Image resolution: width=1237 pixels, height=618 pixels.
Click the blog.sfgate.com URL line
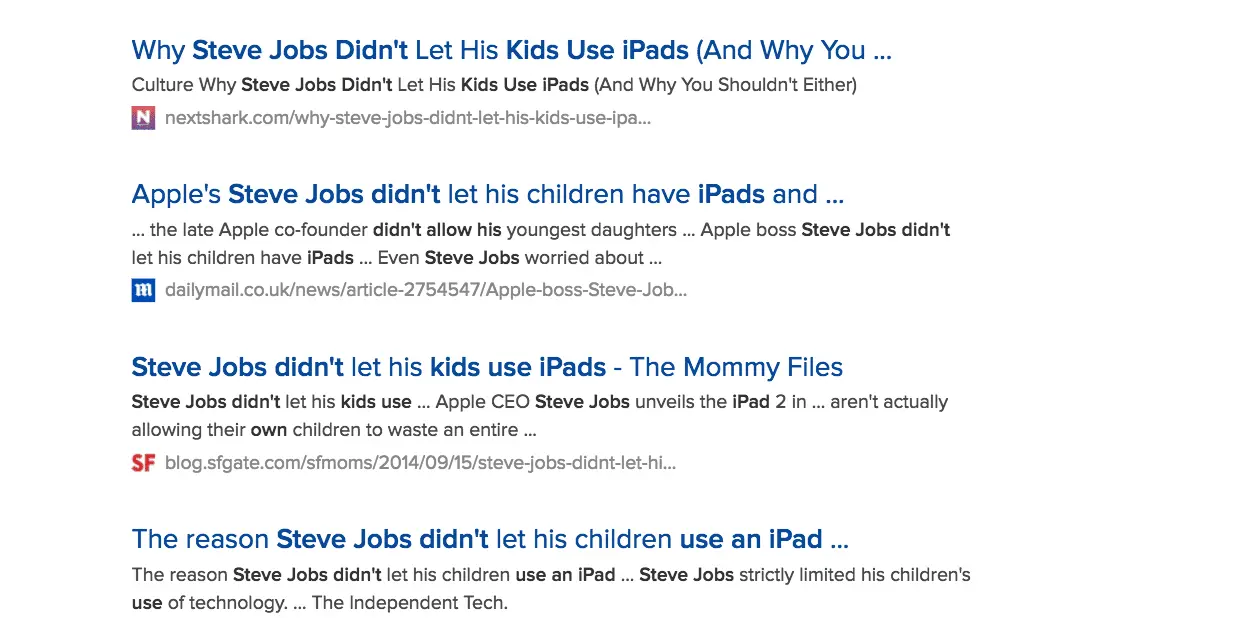(421, 464)
